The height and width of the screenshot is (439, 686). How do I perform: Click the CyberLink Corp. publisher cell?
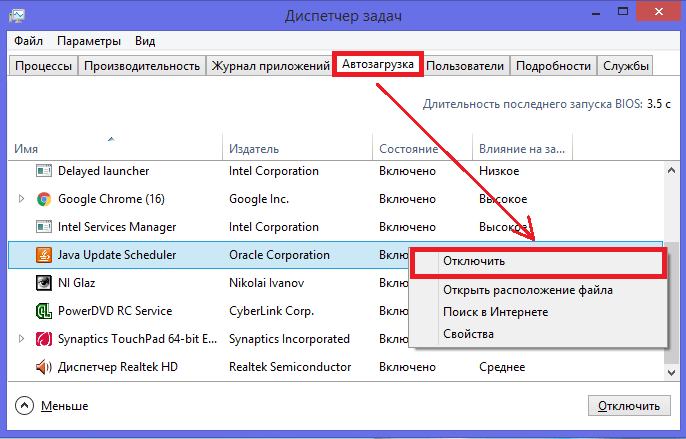272,311
